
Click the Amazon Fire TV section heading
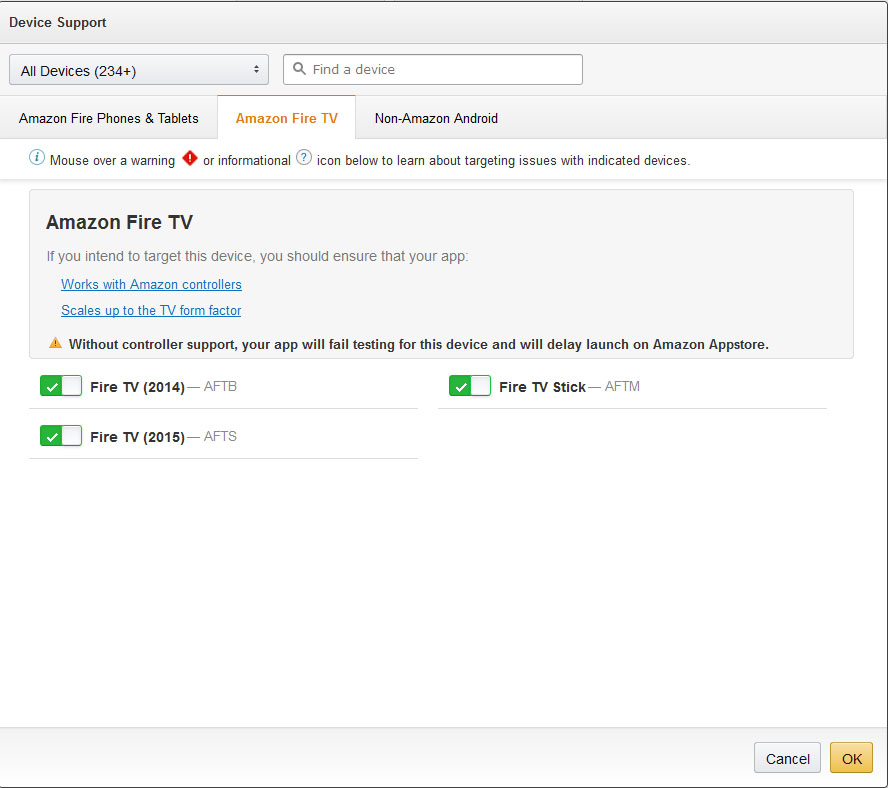tap(119, 222)
